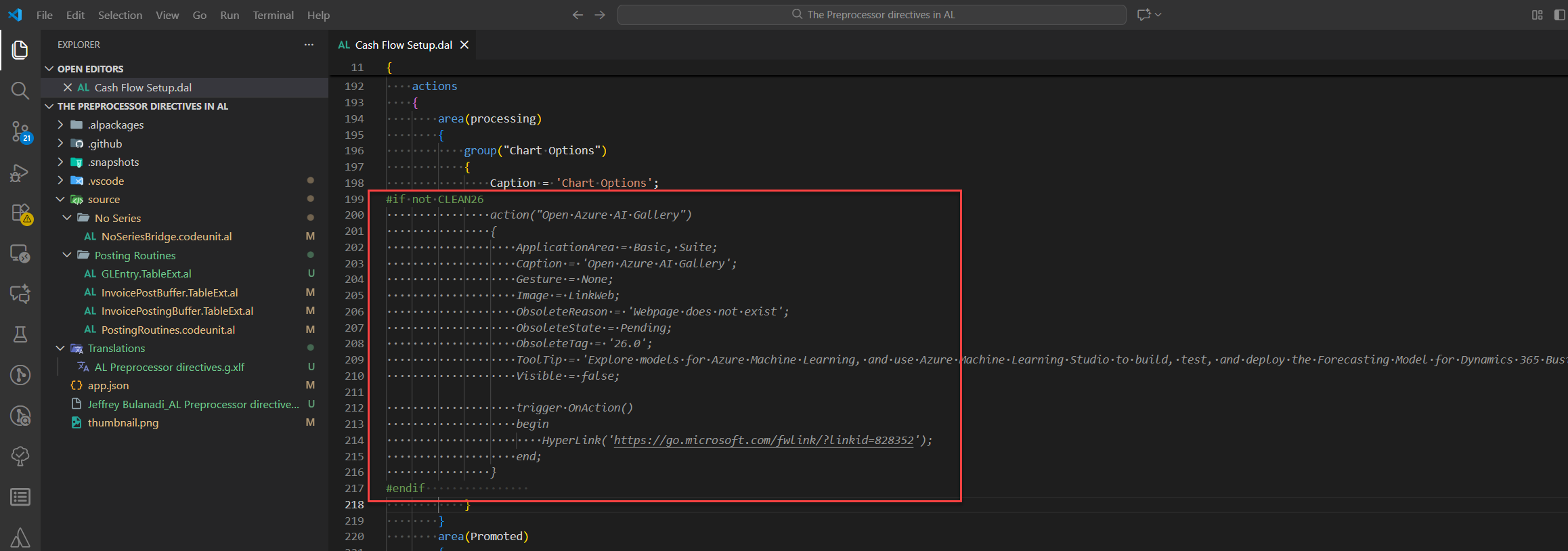Open the Terminal menu

coord(273,15)
